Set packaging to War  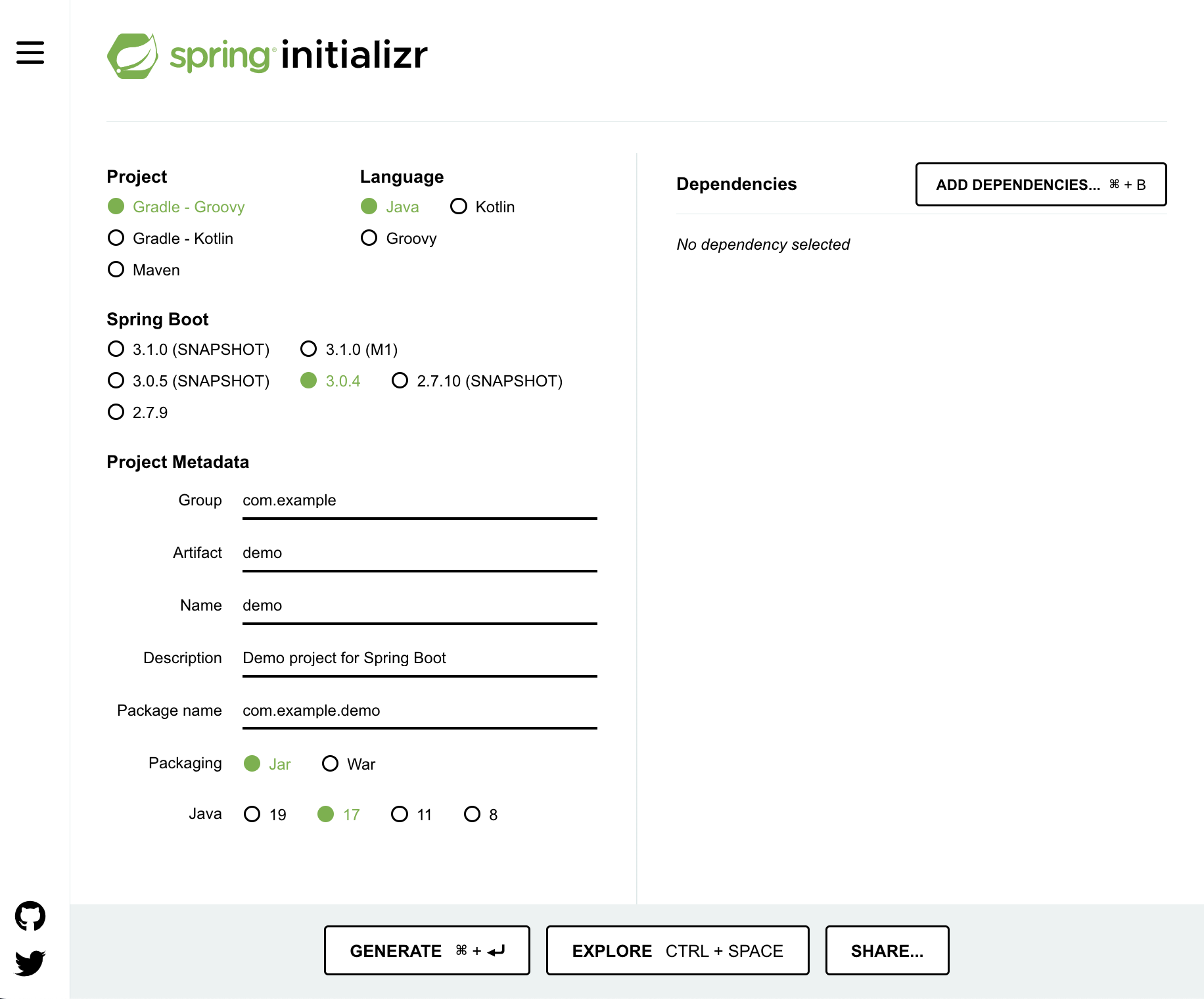pyautogui.click(x=348, y=764)
